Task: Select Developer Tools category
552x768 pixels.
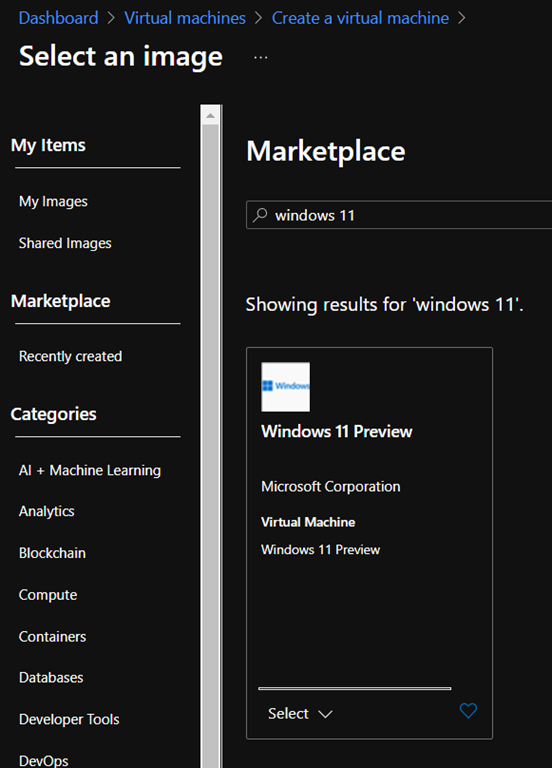Action: pos(69,719)
